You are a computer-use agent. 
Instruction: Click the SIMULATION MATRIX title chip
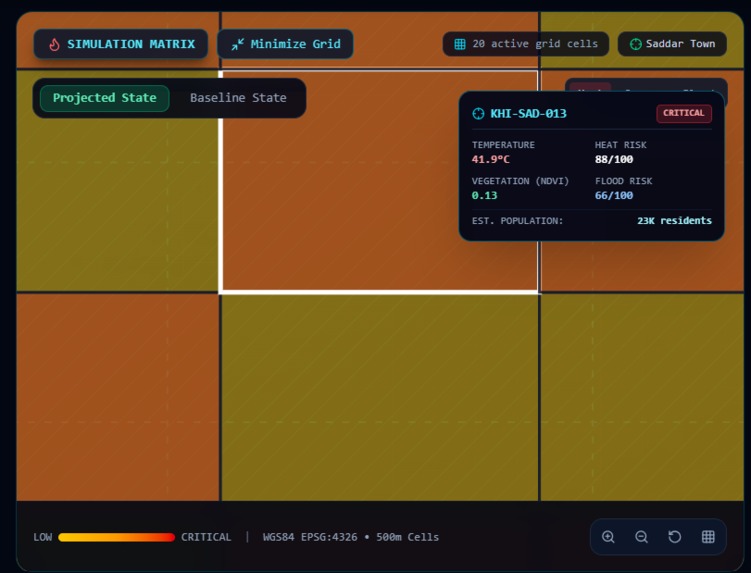point(121,44)
